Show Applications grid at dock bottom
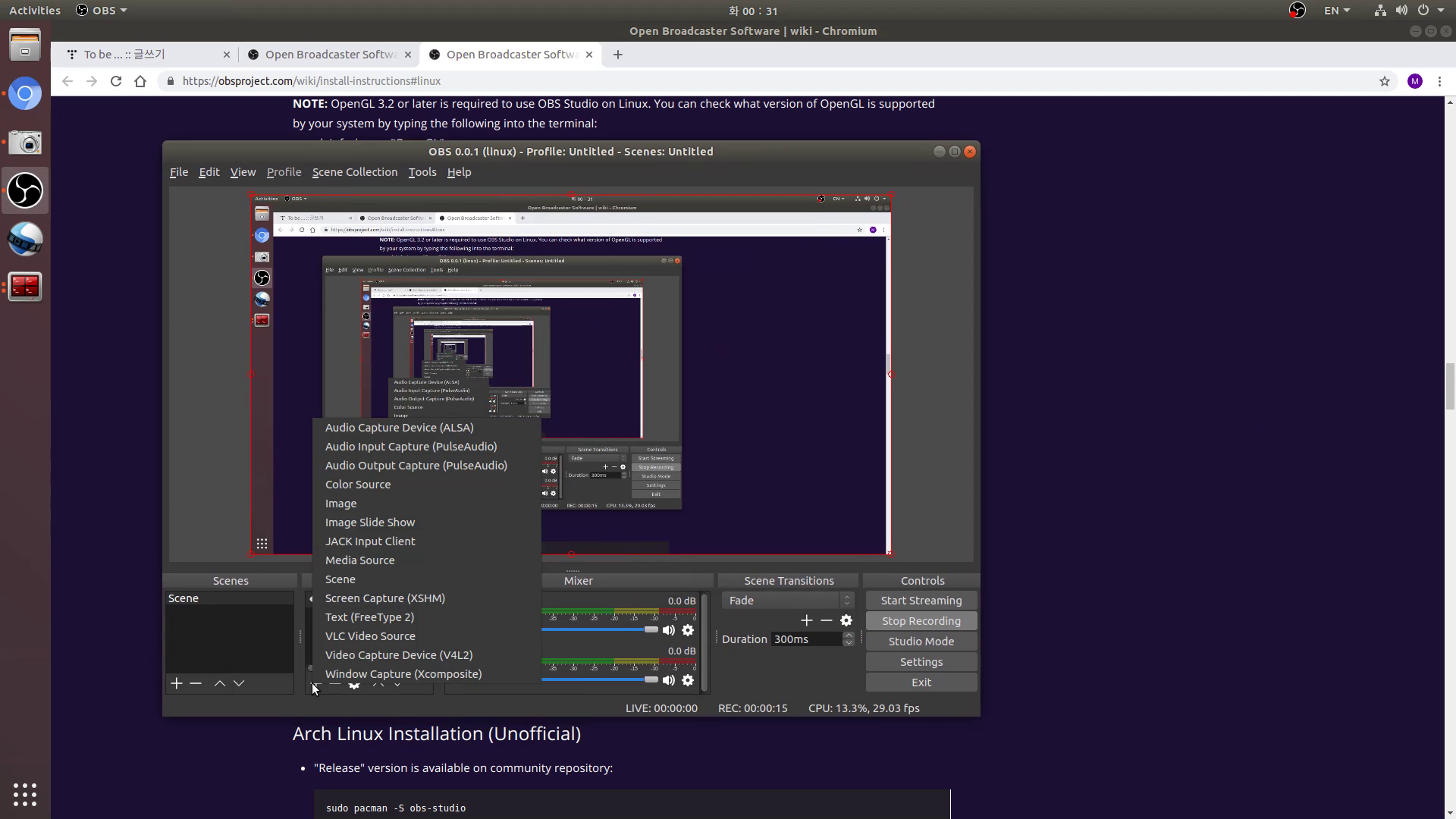1456x819 pixels. pyautogui.click(x=25, y=794)
